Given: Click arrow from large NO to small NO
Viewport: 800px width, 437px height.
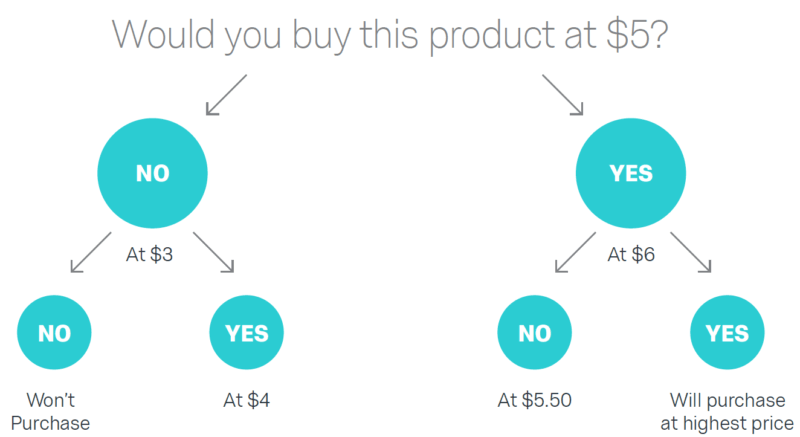Looking at the screenshot, I should coord(89,252).
